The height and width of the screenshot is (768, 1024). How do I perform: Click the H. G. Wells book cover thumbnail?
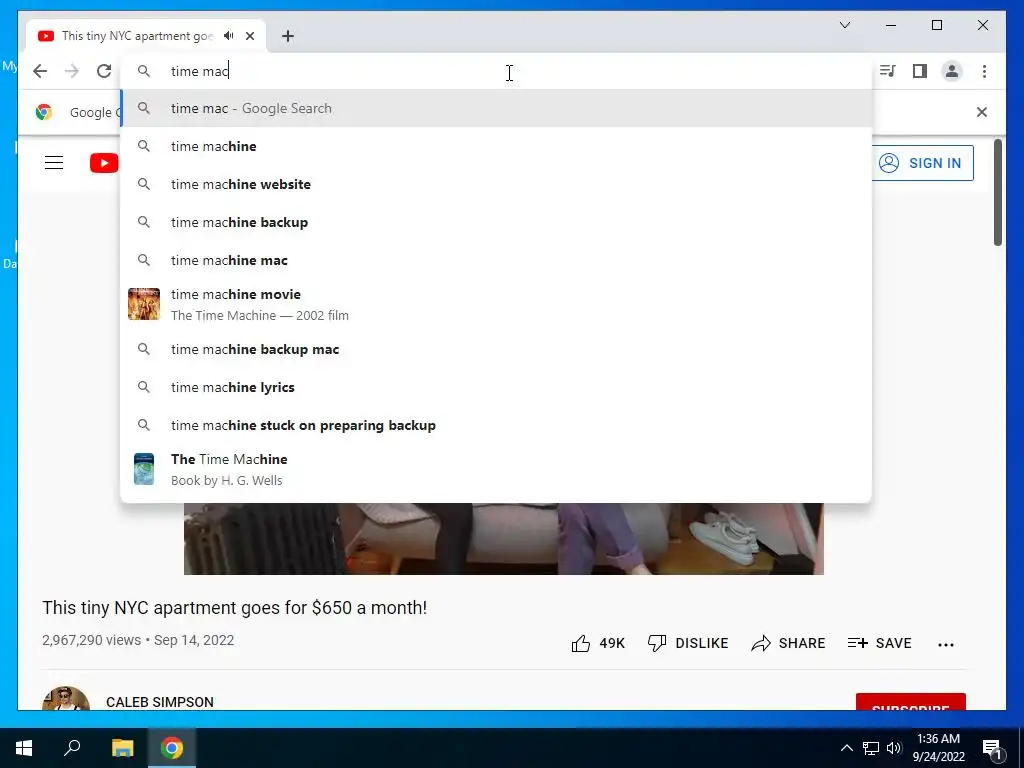point(144,470)
